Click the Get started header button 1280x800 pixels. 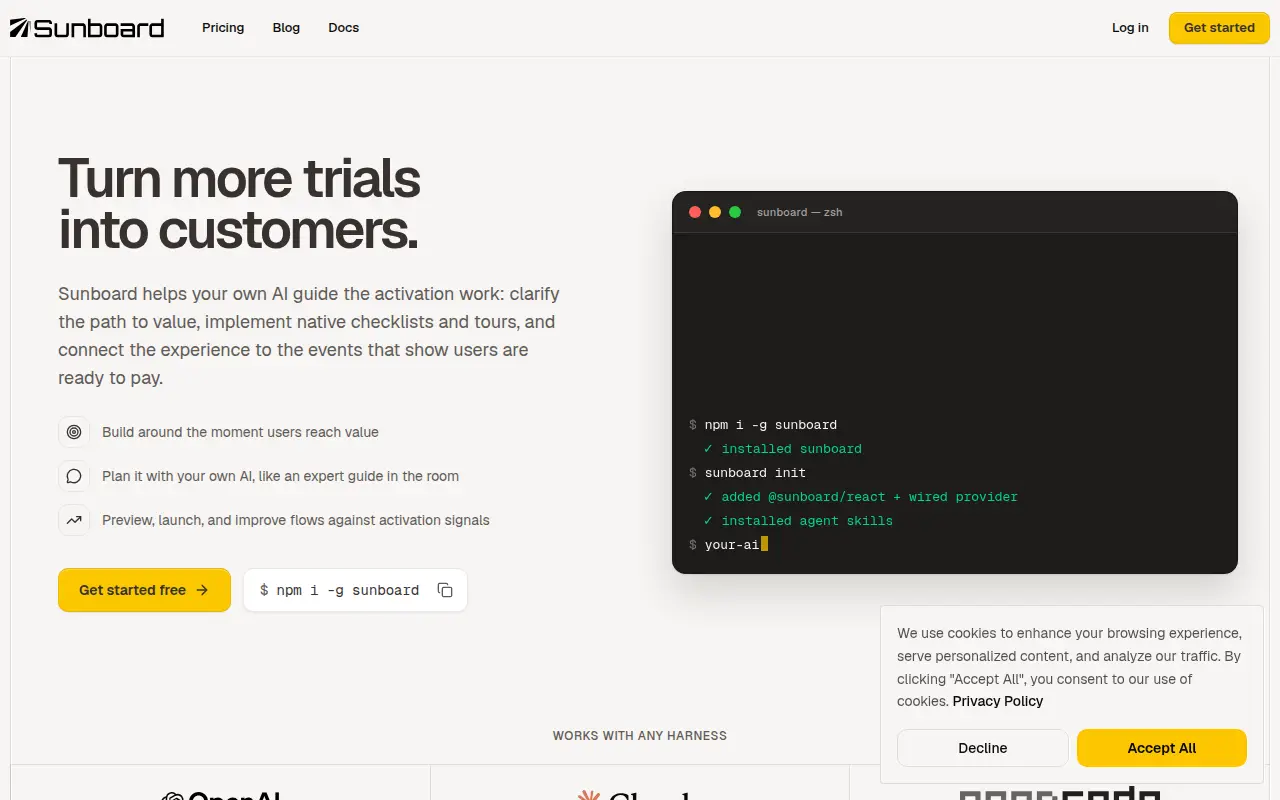coord(1219,28)
